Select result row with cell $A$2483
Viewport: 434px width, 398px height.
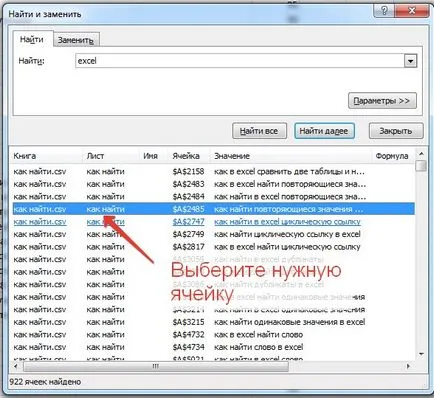click(213, 184)
